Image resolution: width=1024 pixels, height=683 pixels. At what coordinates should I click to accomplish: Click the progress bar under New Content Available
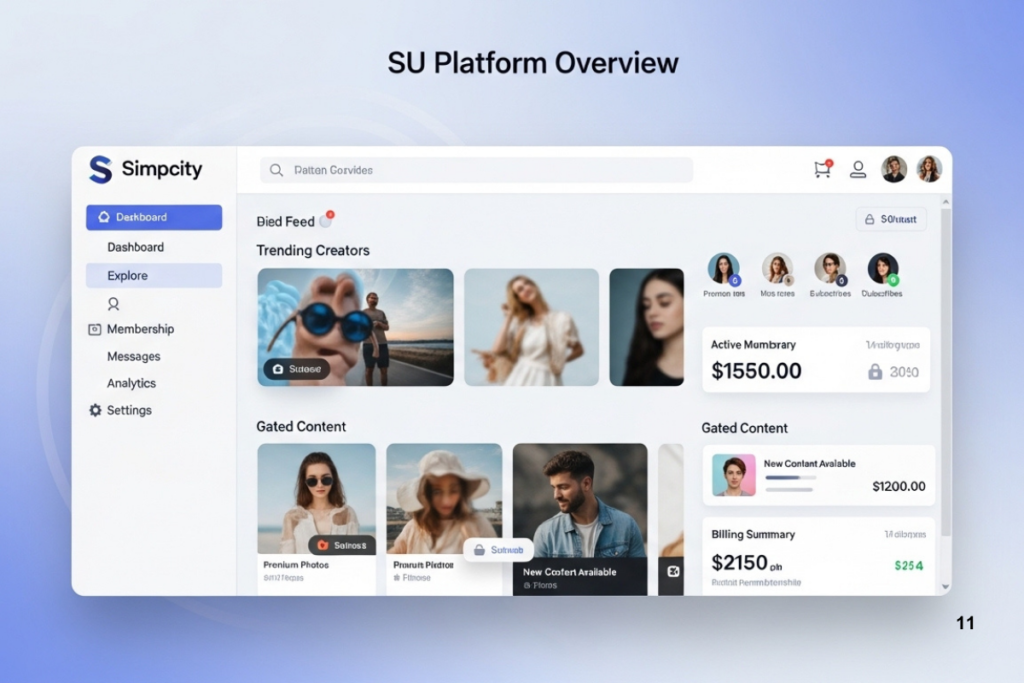[x=790, y=478]
